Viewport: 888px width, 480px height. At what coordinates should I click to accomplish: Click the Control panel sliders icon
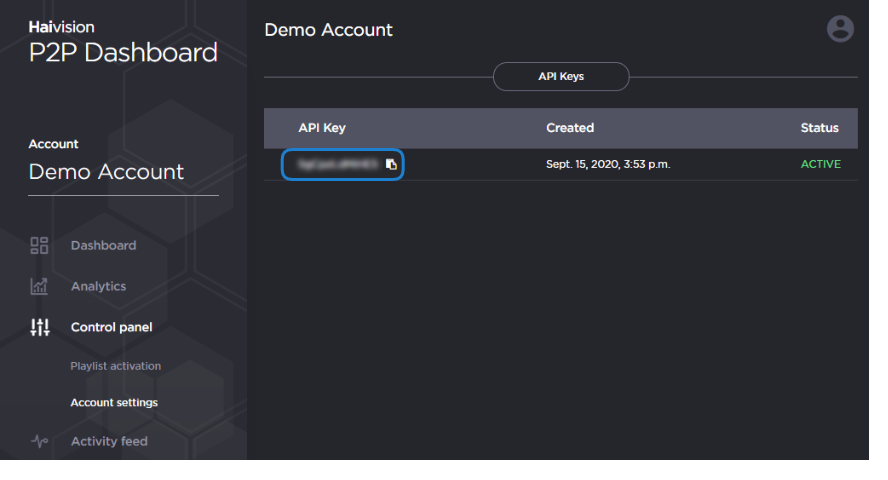point(39,327)
